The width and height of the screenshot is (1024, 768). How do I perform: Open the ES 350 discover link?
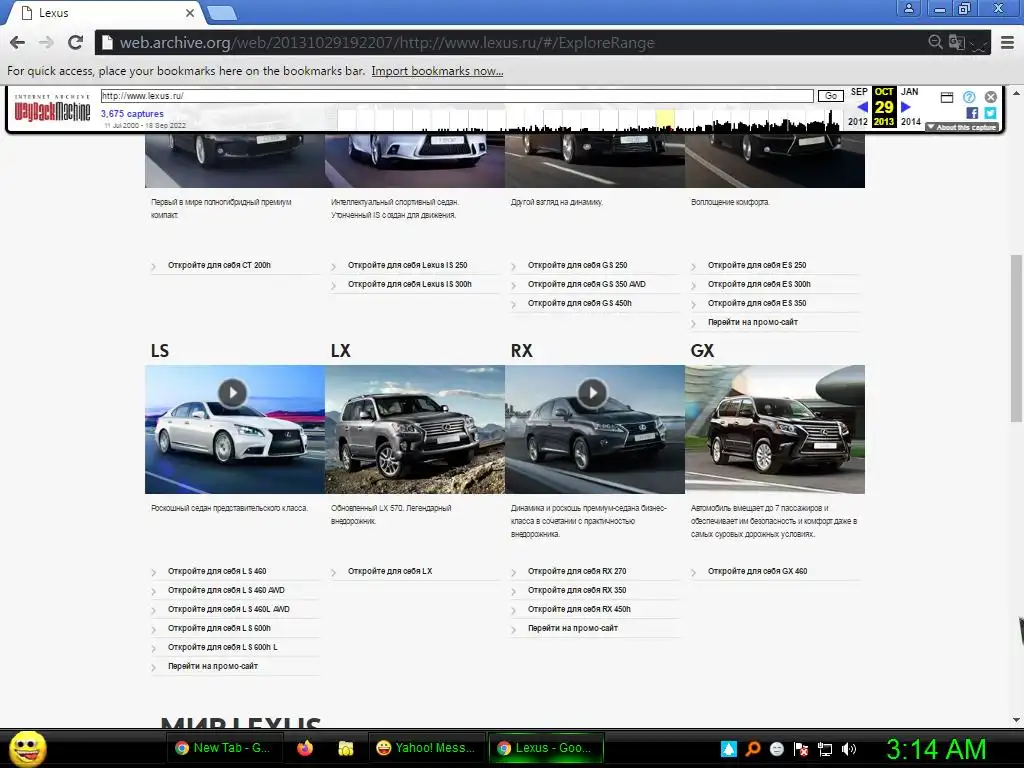(757, 303)
